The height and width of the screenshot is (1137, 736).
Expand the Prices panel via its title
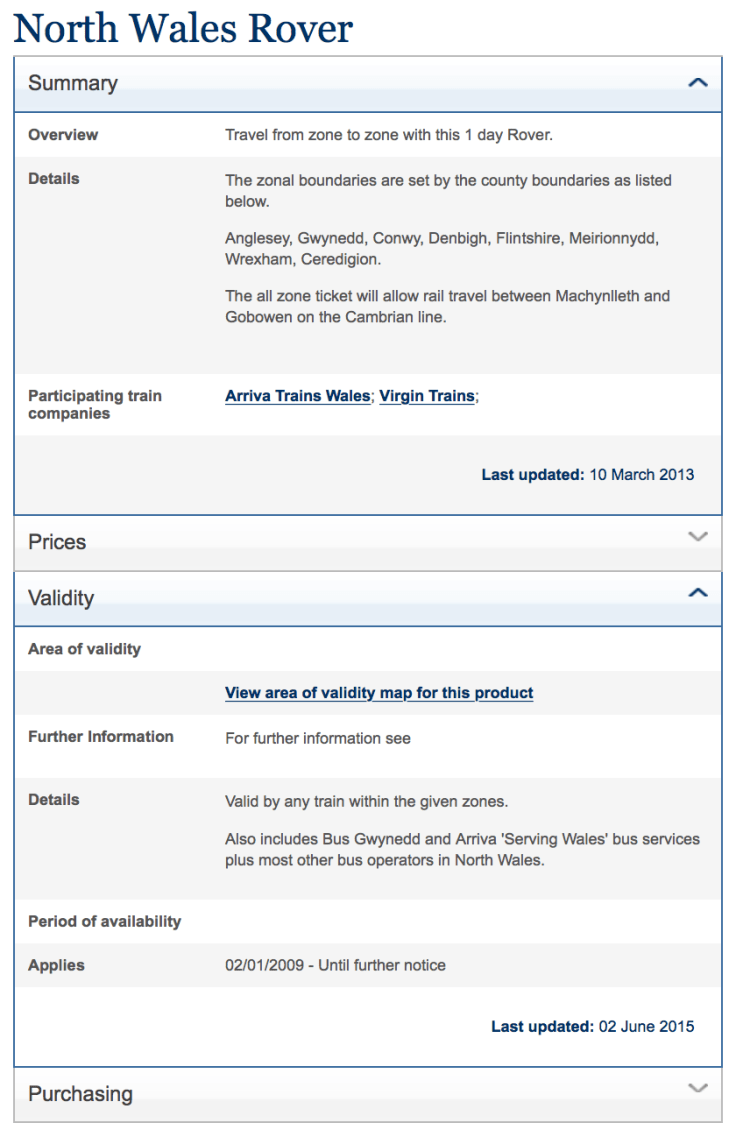[57, 542]
